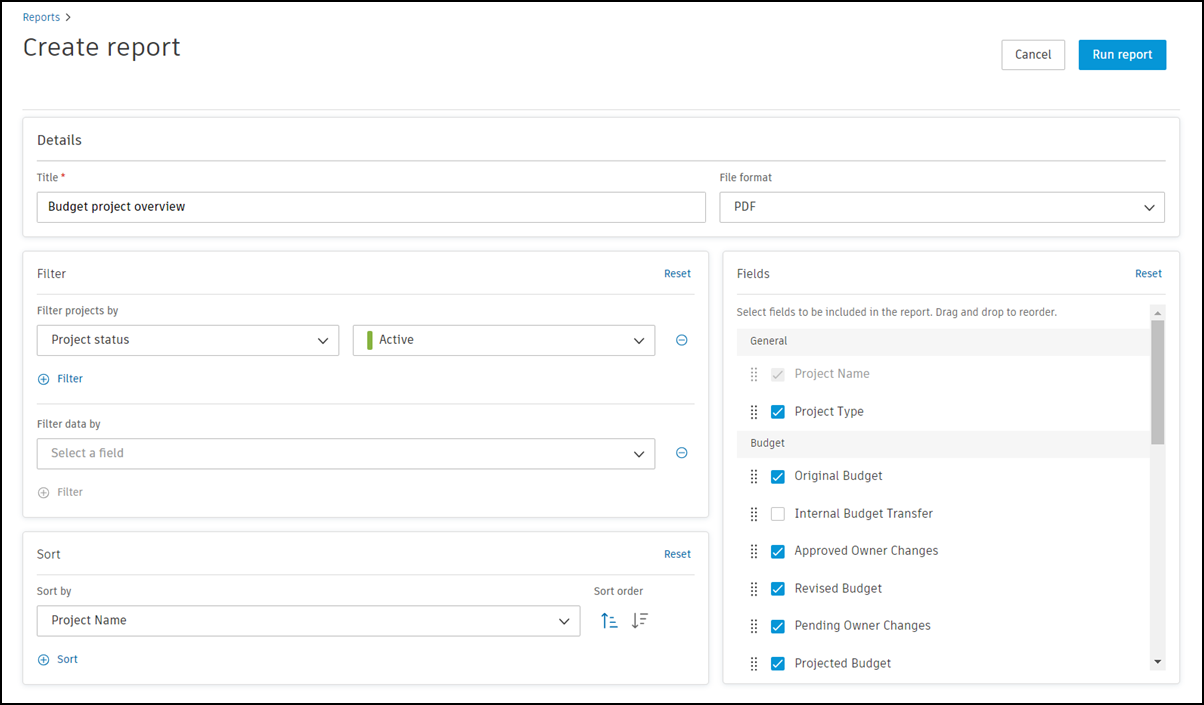Uncheck Approved Owner Changes field
This screenshot has height=705, width=1204.
point(778,551)
